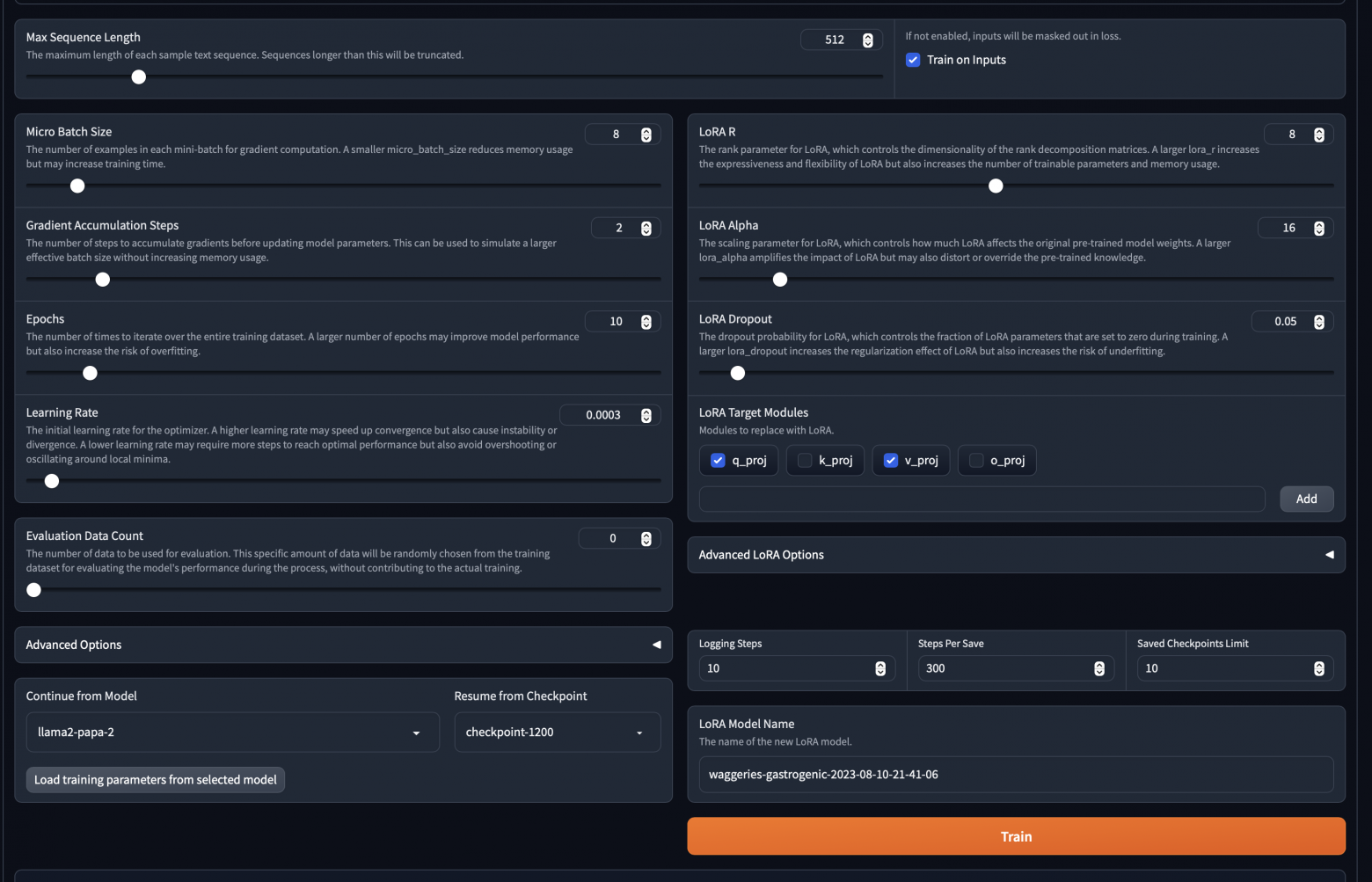Click the Train button
Image resolution: width=1372 pixels, height=882 pixels.
coord(1016,835)
